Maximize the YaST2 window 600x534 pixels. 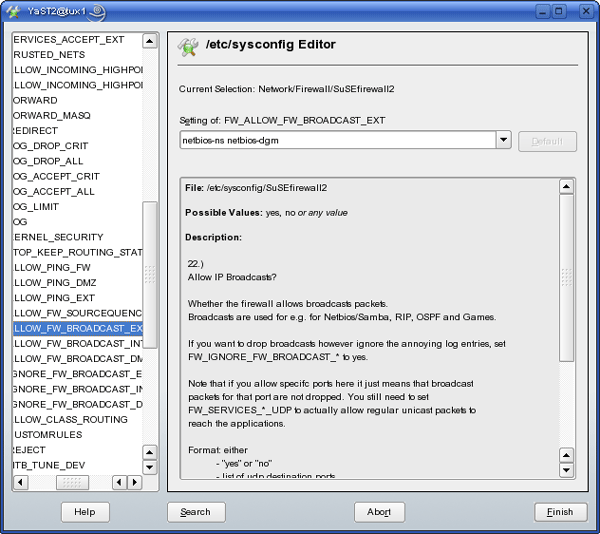tap(559, 11)
